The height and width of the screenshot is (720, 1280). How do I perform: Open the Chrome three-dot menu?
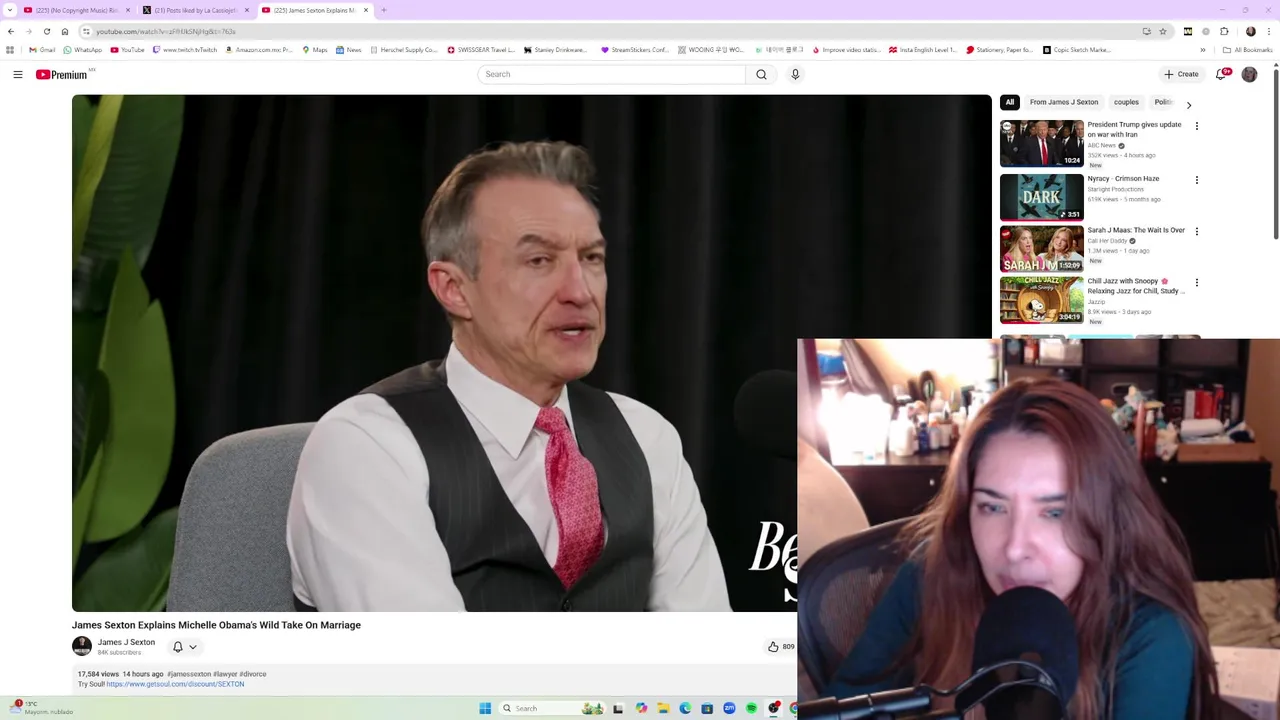1270,31
